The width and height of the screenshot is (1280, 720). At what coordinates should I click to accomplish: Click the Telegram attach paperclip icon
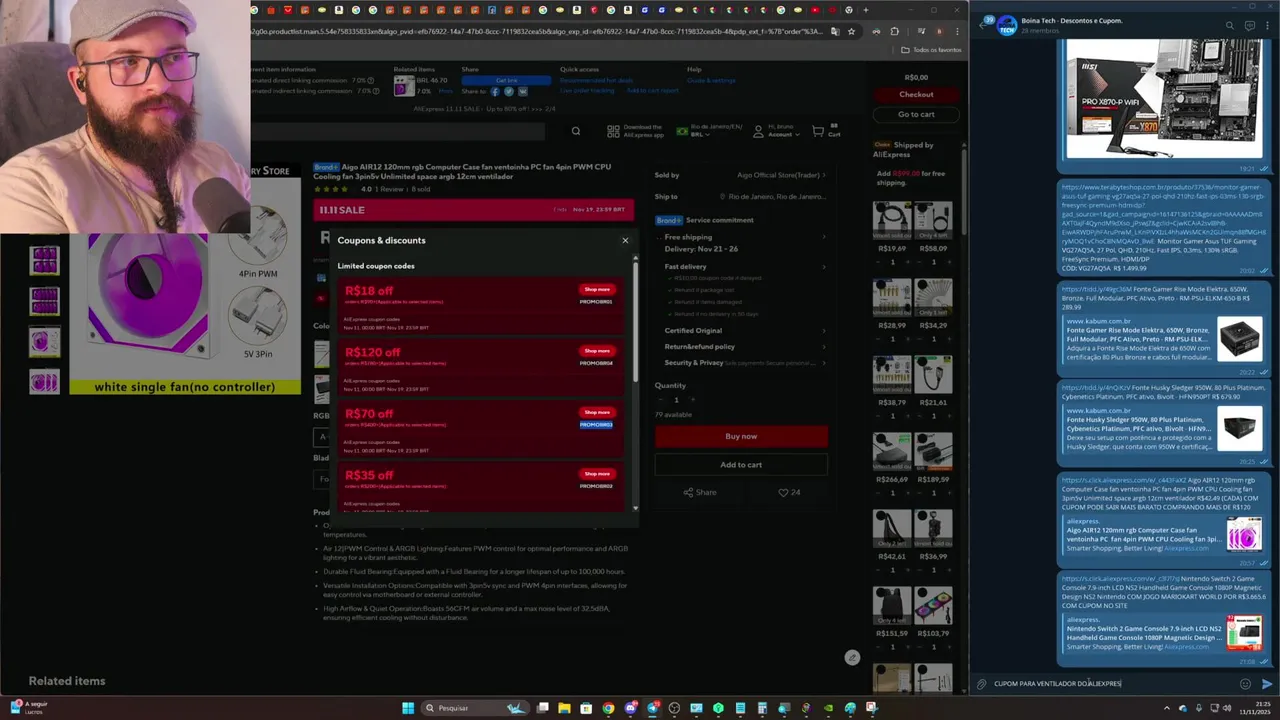(x=982, y=684)
